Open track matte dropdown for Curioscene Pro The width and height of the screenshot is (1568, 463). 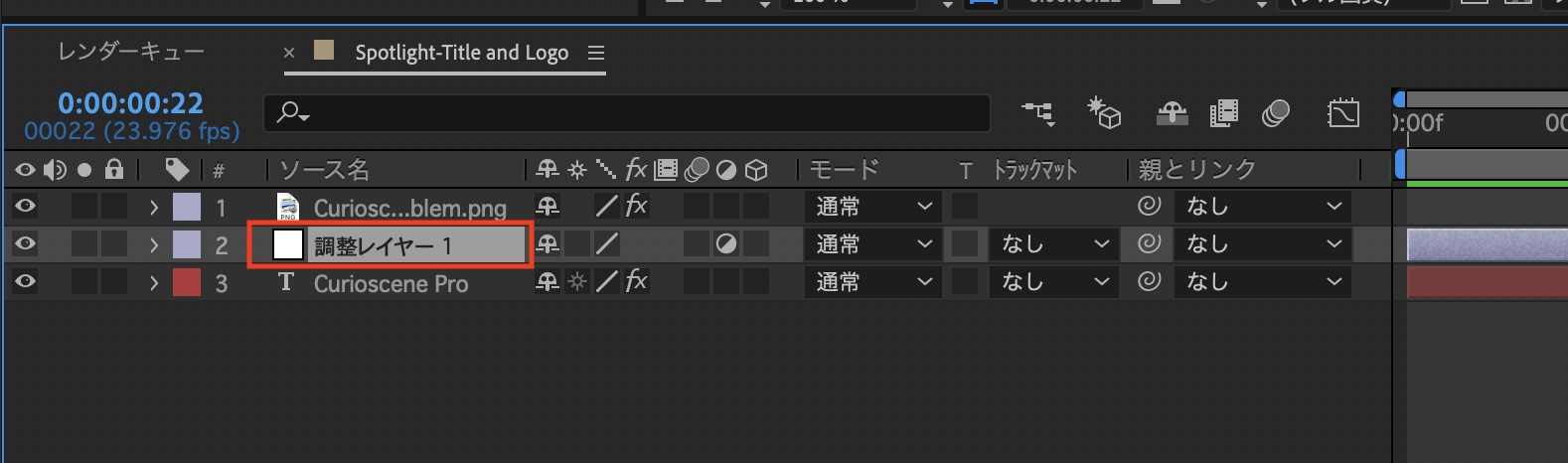pos(1052,282)
